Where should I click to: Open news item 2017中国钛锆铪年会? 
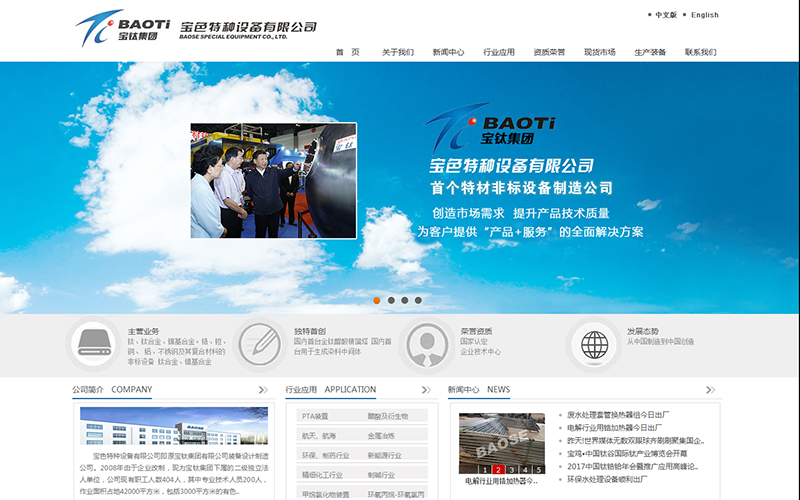point(632,466)
